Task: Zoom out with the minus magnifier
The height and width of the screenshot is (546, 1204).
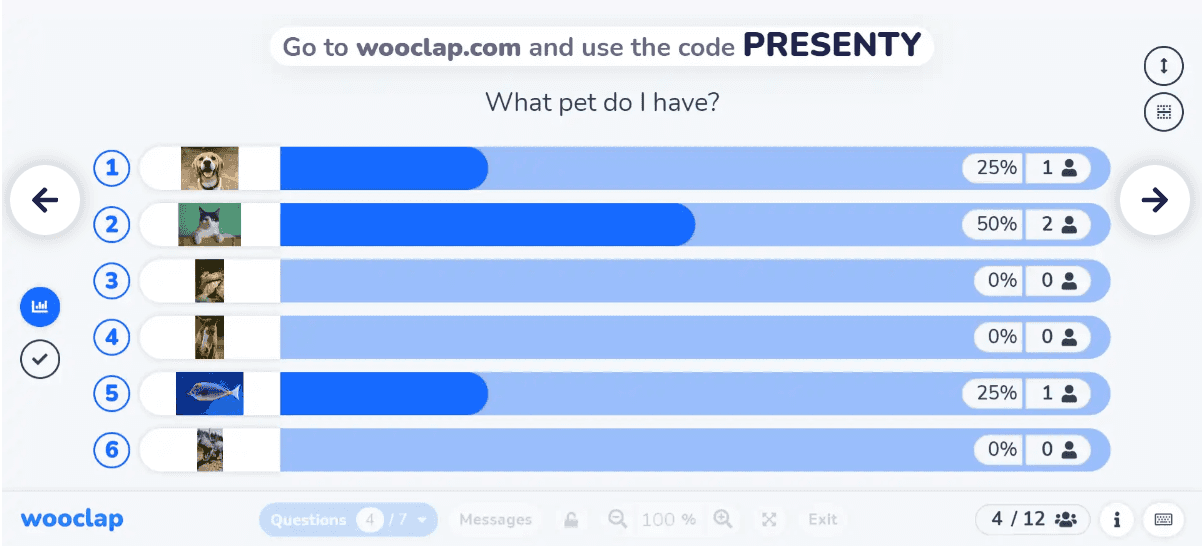Action: click(x=618, y=519)
